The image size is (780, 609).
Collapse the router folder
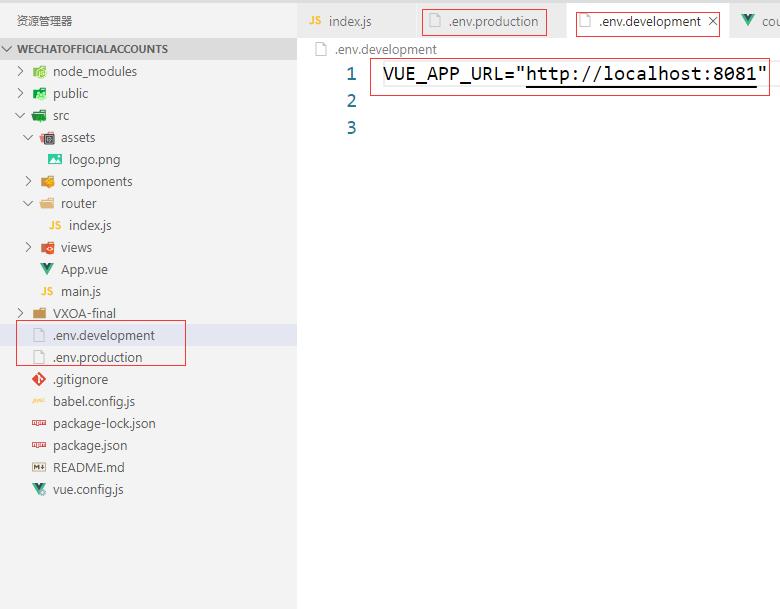[29, 204]
